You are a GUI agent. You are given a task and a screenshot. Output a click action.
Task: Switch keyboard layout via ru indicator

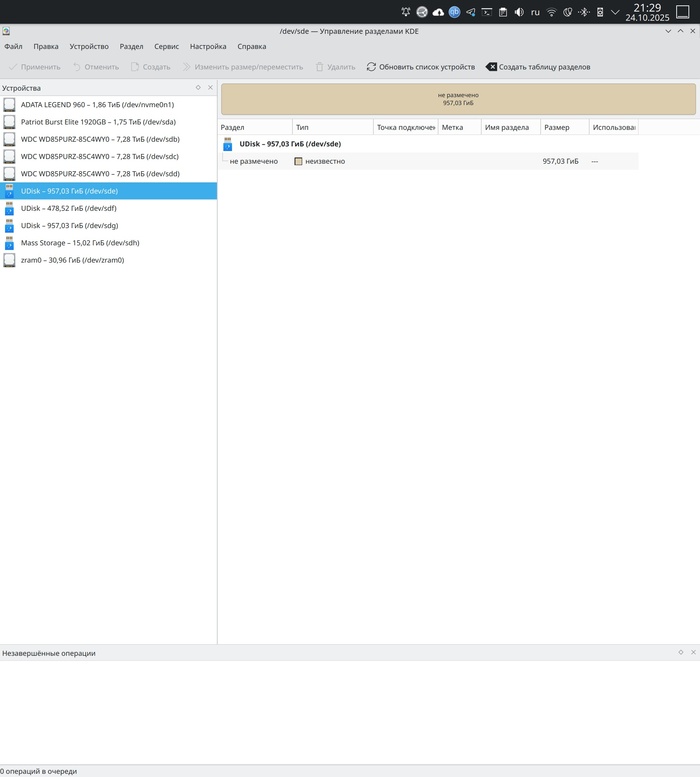pyautogui.click(x=535, y=12)
